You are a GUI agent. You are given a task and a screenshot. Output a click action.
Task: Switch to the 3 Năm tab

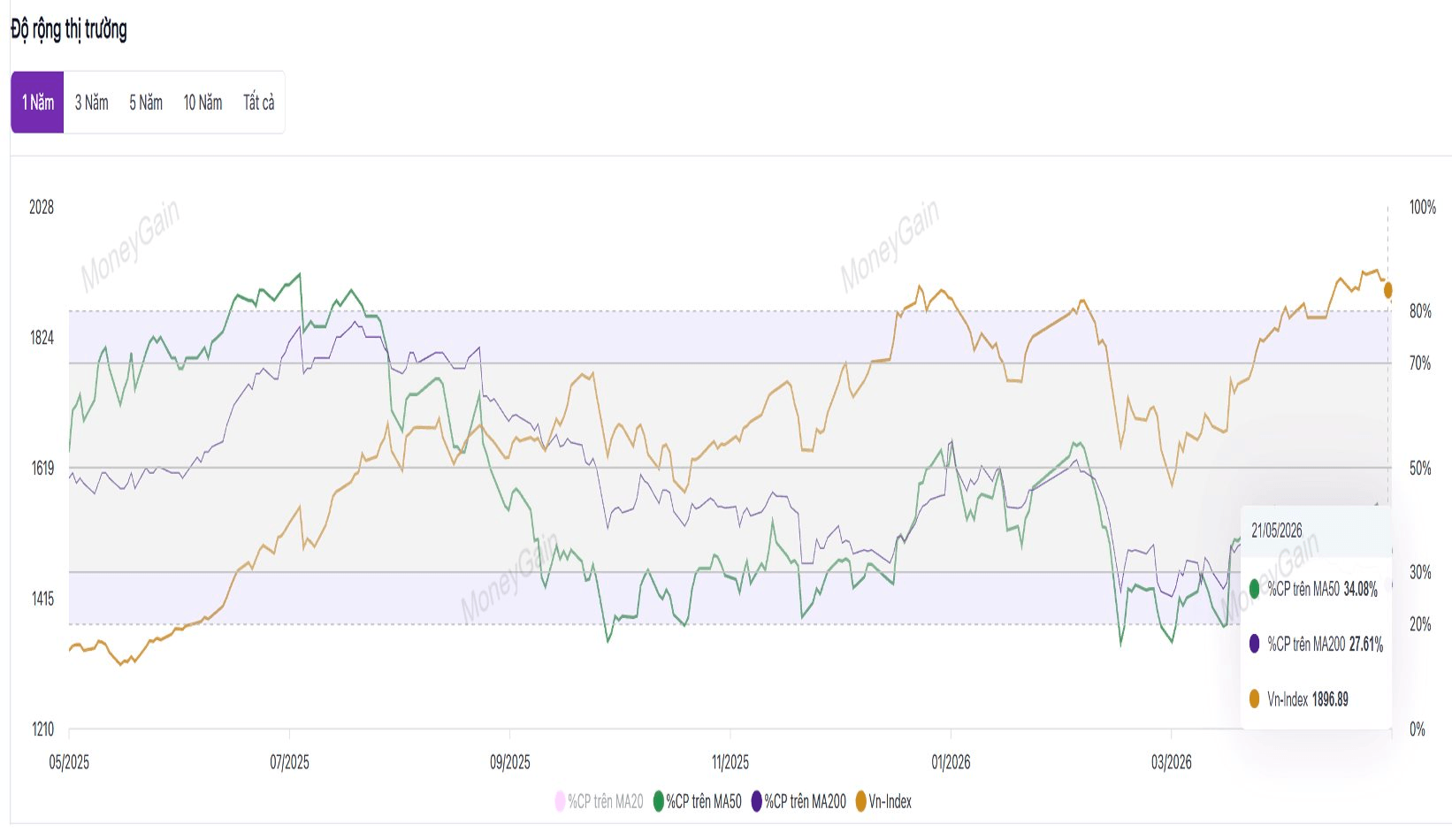[91, 103]
